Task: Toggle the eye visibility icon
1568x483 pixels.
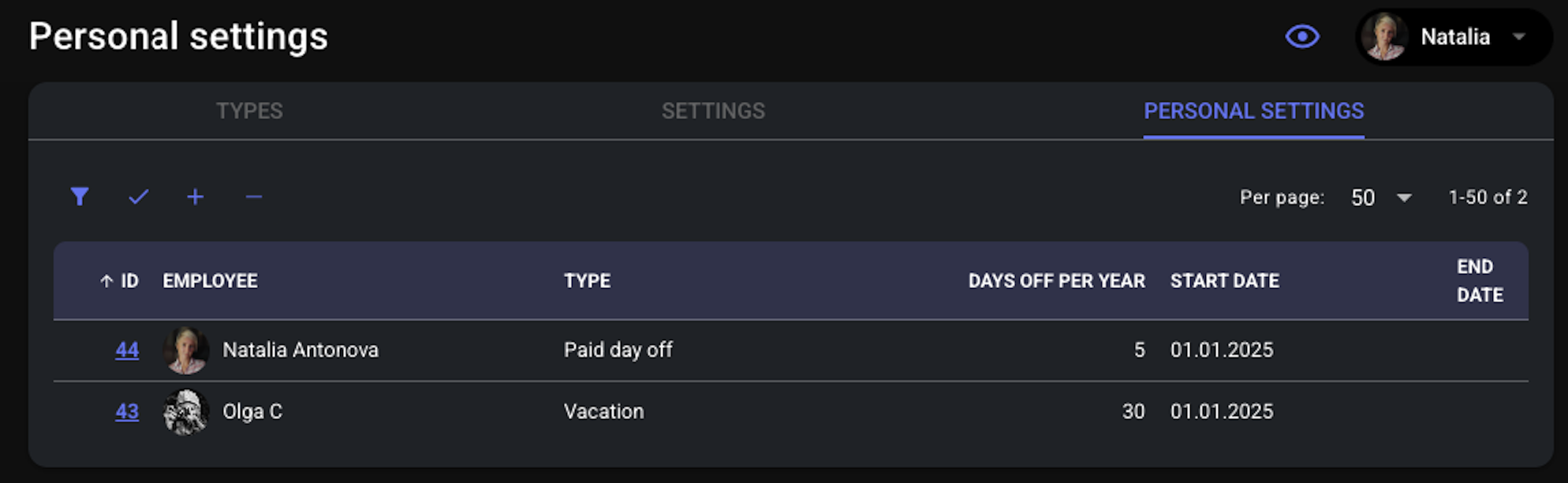Action: click(1302, 36)
